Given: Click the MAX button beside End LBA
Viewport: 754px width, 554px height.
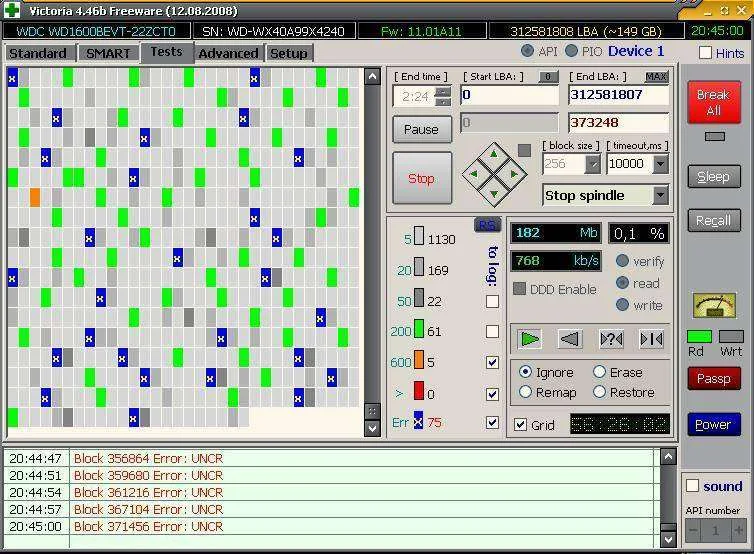Looking at the screenshot, I should (656, 76).
